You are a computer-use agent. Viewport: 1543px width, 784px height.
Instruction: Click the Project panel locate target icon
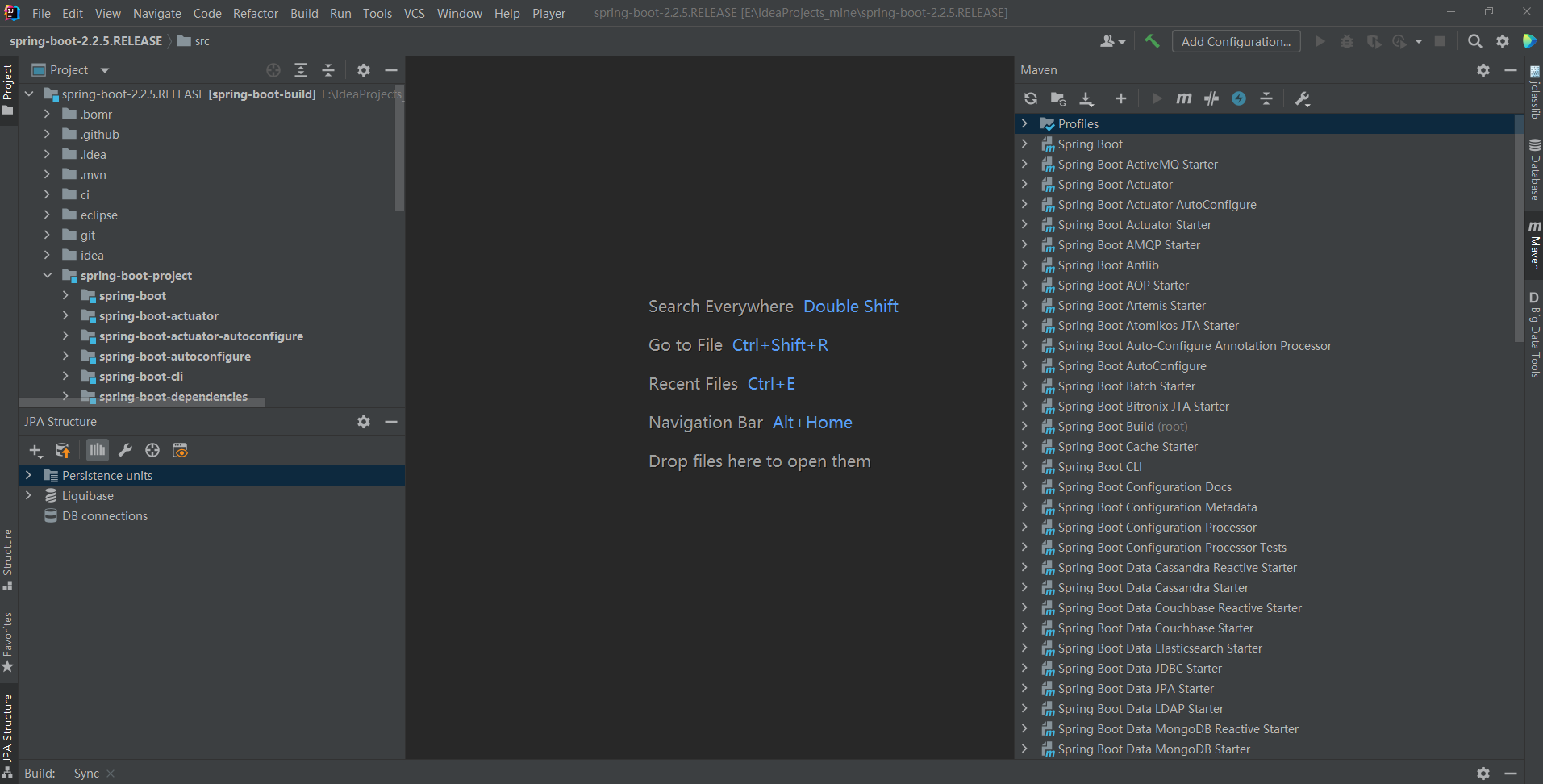[273, 70]
